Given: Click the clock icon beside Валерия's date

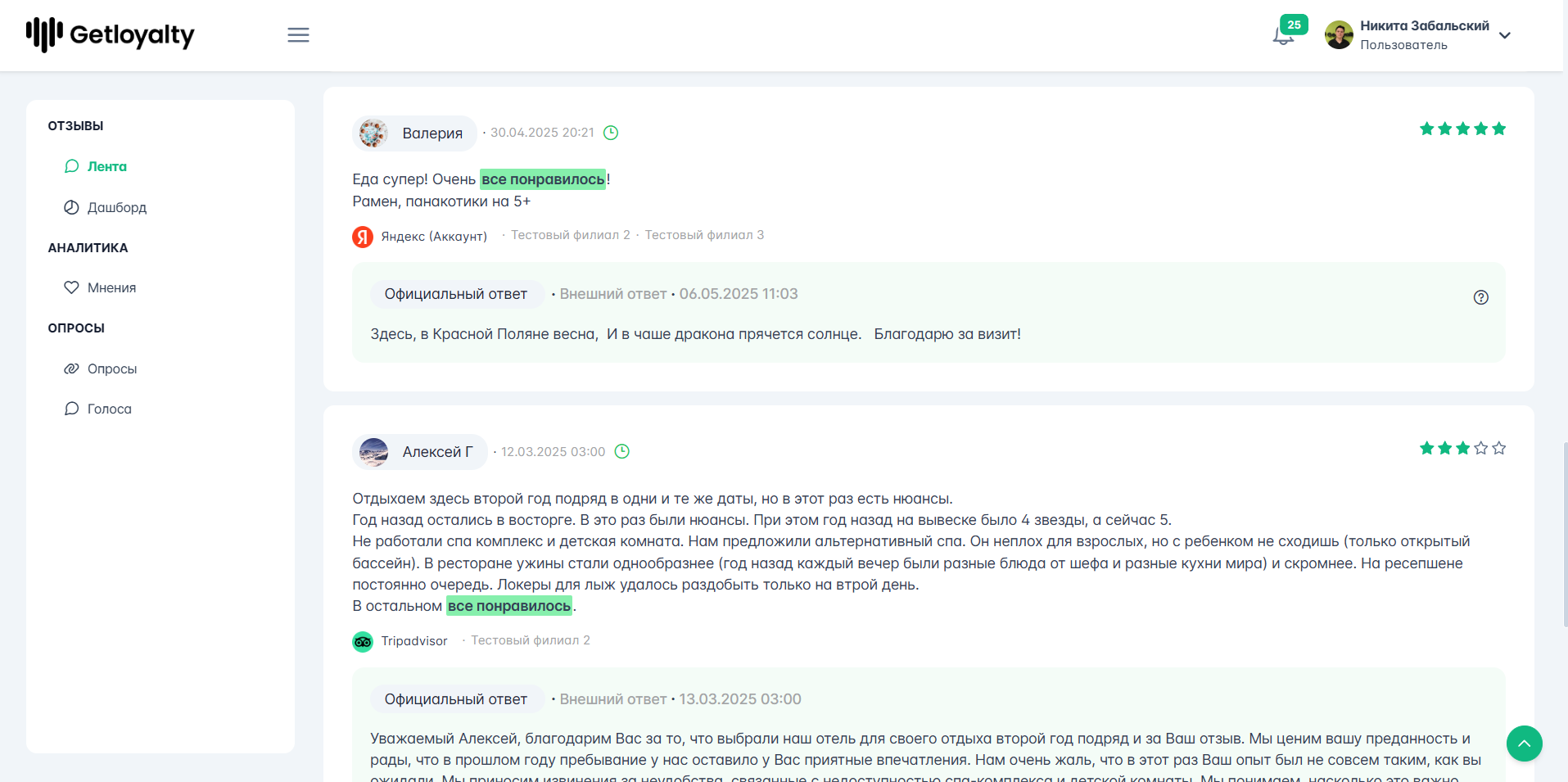Looking at the screenshot, I should [611, 133].
